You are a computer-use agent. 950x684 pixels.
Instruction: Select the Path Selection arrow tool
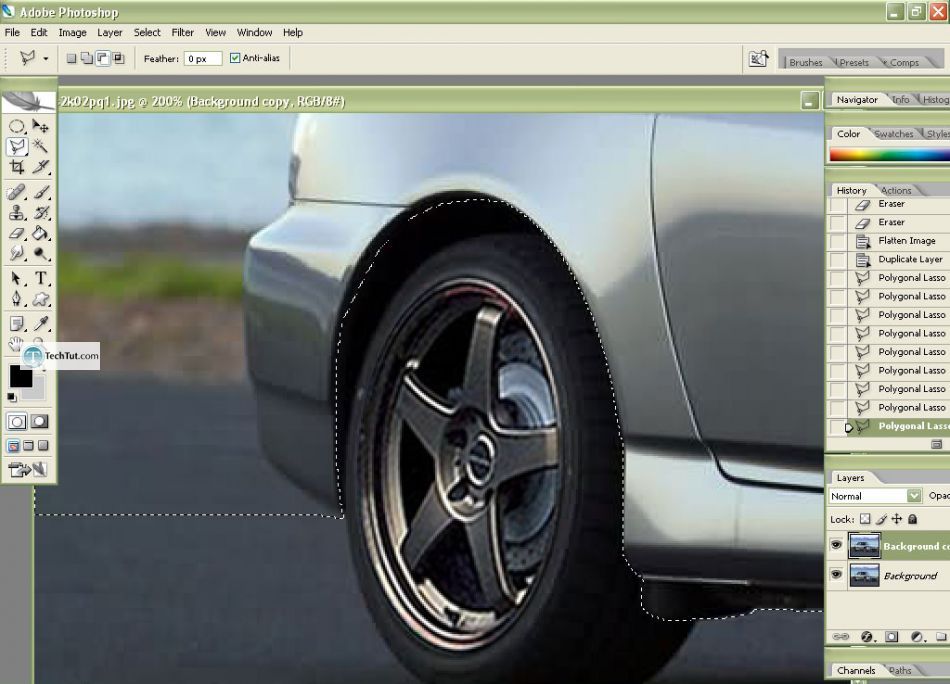(16, 279)
